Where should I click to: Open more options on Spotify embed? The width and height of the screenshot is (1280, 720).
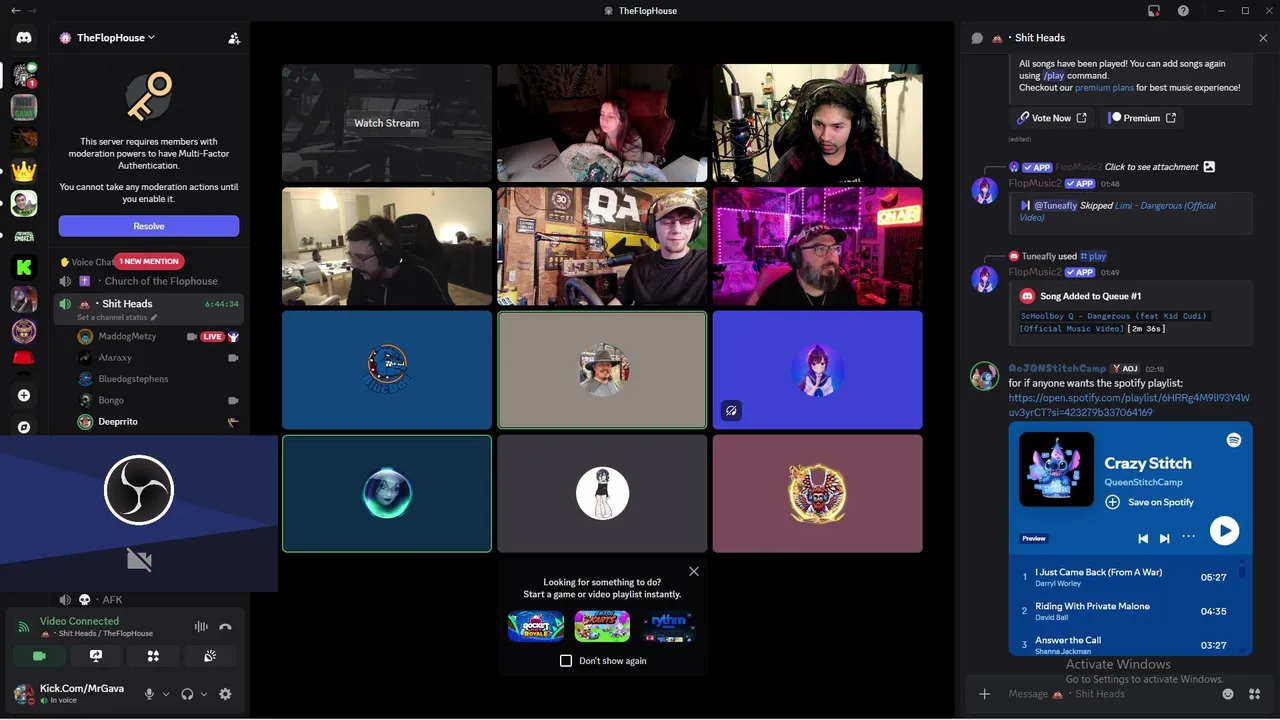point(1188,537)
